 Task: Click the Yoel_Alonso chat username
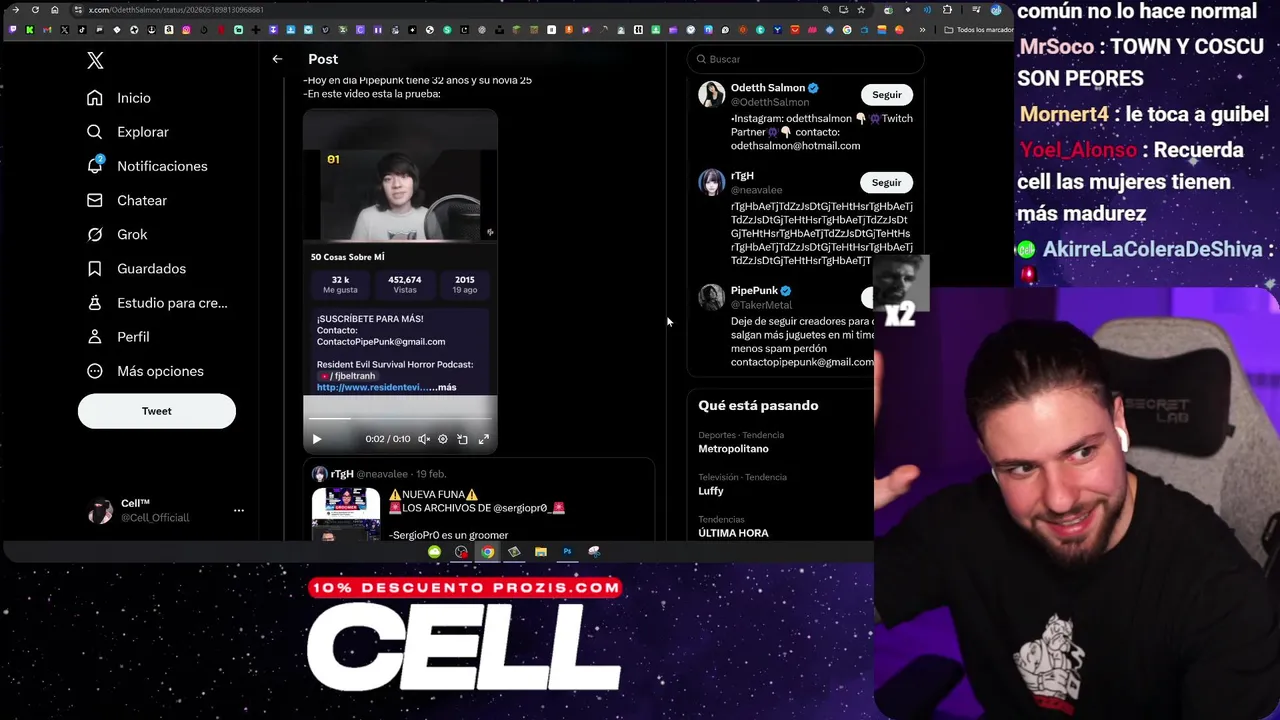tap(1078, 150)
